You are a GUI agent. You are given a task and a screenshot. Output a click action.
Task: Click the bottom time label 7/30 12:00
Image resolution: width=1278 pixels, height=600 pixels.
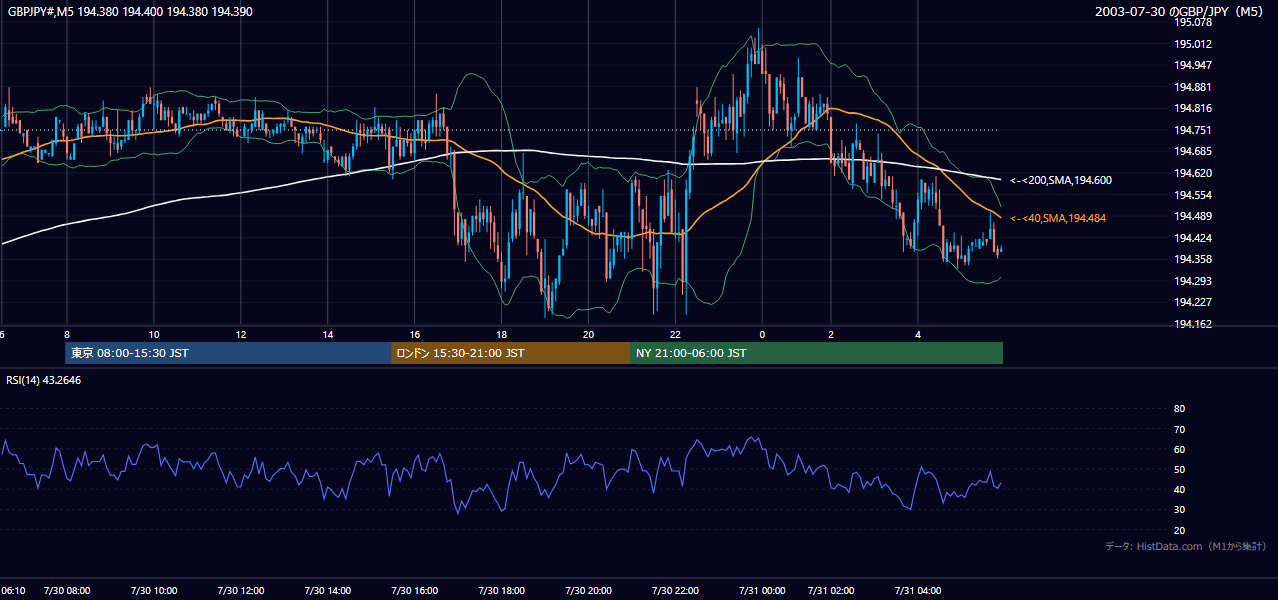click(x=241, y=591)
